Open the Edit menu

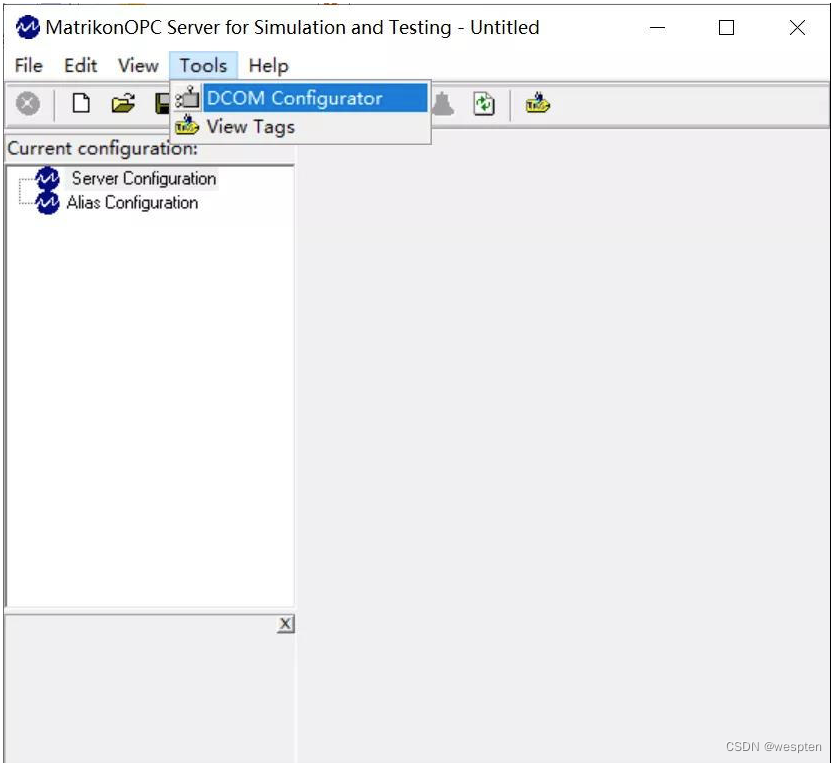pos(81,66)
